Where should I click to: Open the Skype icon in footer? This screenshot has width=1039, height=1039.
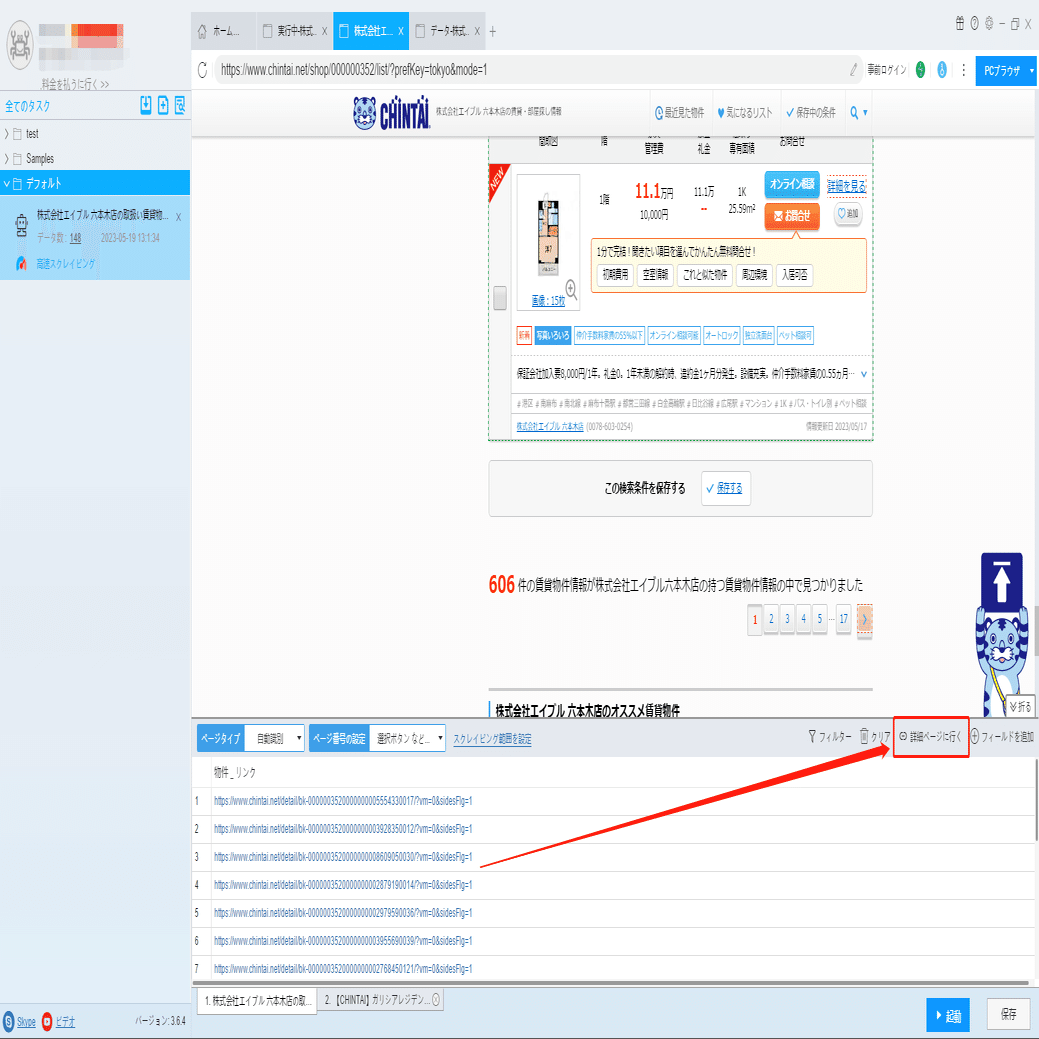pos(9,1021)
